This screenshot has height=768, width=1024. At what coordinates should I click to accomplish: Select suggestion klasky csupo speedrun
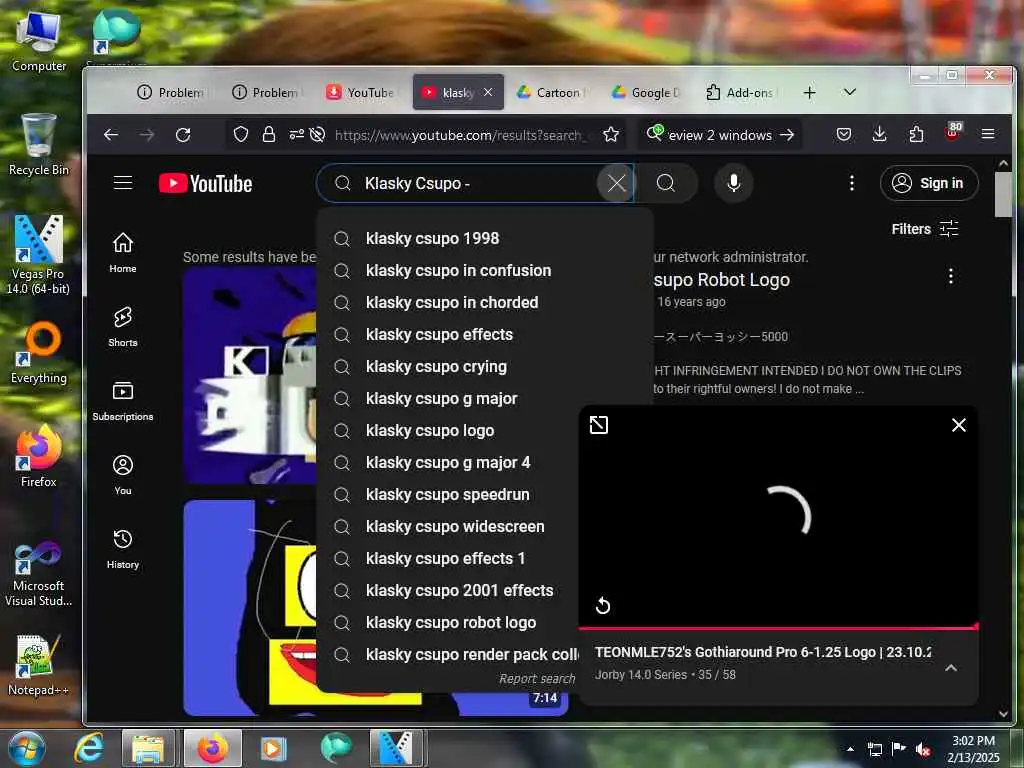tap(448, 494)
